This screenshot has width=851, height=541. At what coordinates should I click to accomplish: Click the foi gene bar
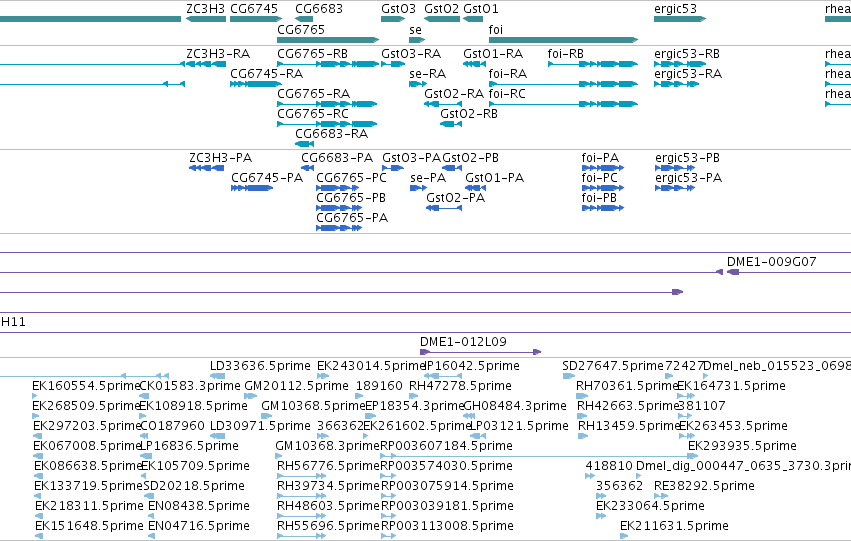pos(563,40)
